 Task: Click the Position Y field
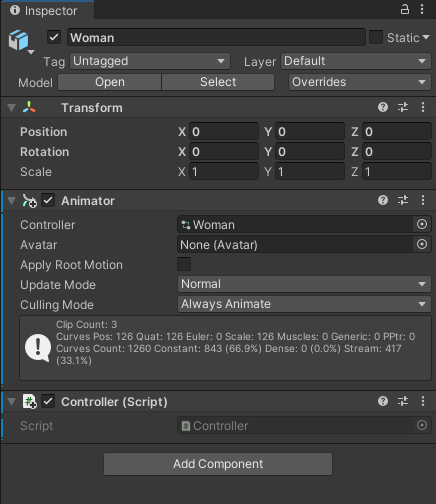point(310,131)
